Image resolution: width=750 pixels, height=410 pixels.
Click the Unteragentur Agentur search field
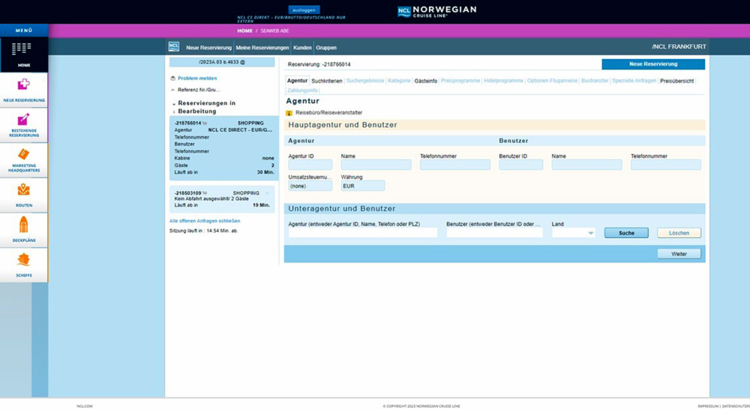click(363, 233)
